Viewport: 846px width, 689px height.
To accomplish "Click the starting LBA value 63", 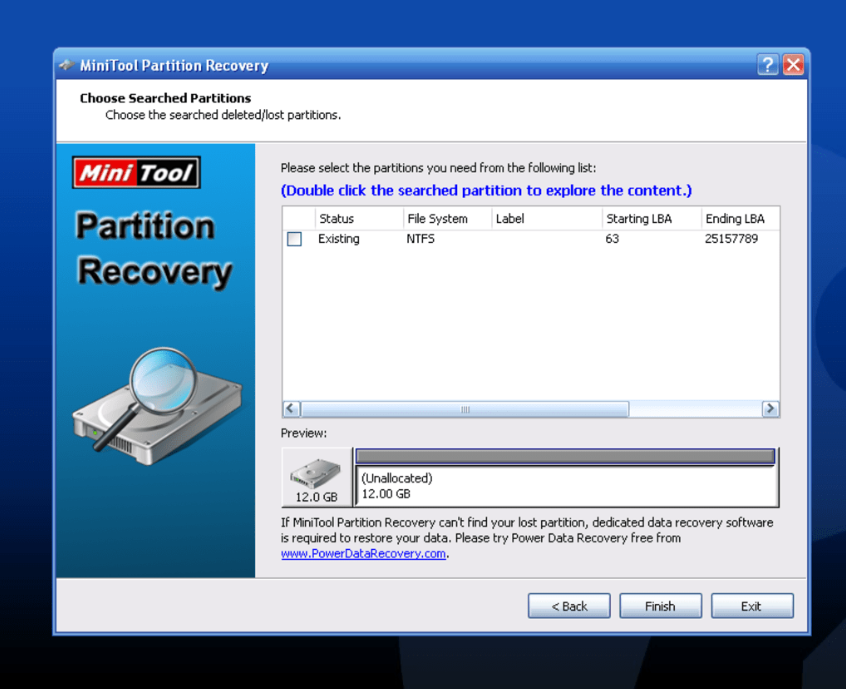I will pyautogui.click(x=612, y=239).
